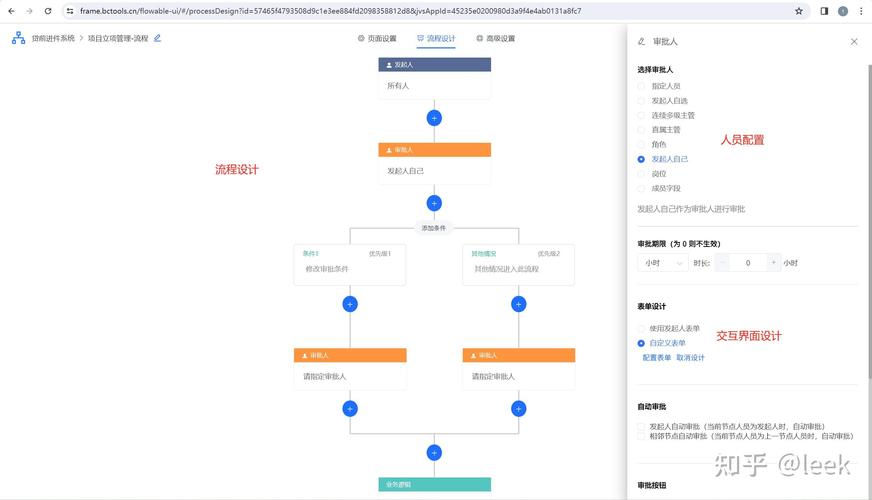Select the 角色 radio option

pos(641,145)
